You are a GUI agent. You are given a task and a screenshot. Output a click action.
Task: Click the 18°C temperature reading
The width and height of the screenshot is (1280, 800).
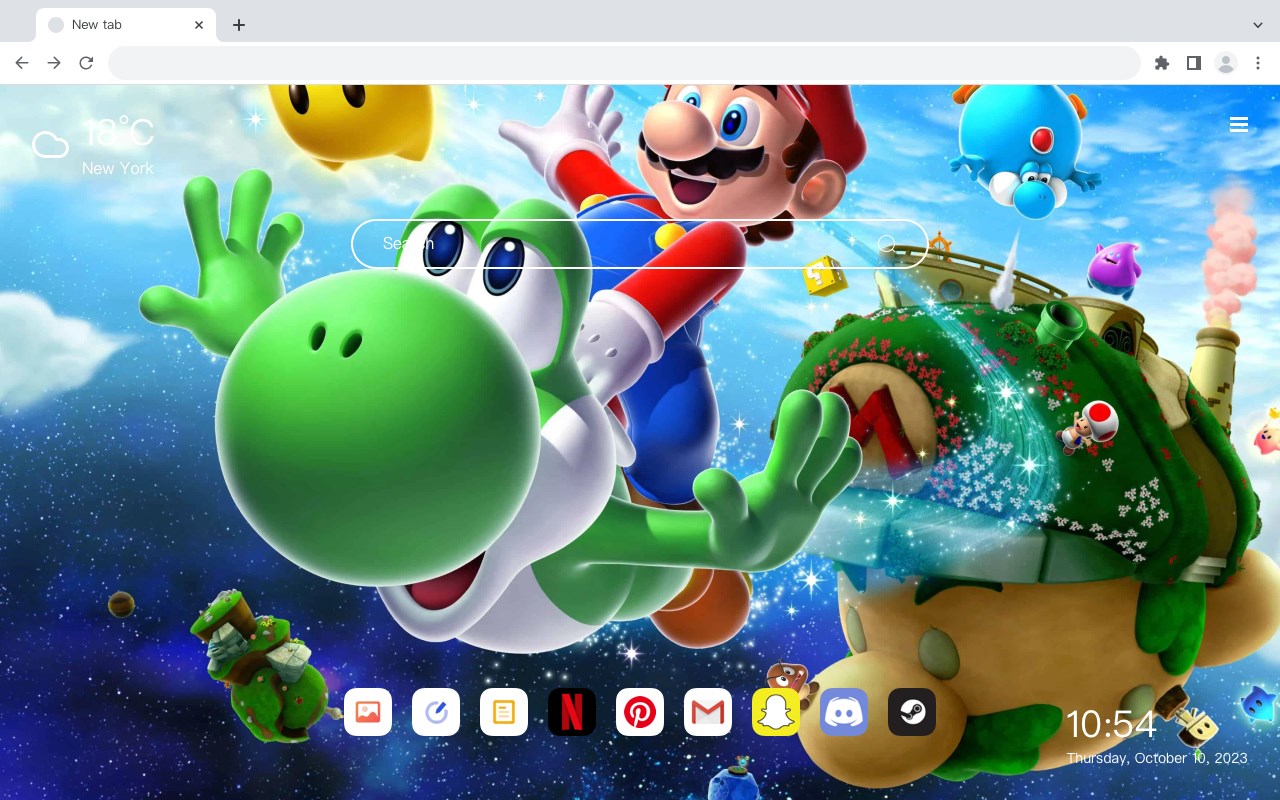(x=118, y=133)
